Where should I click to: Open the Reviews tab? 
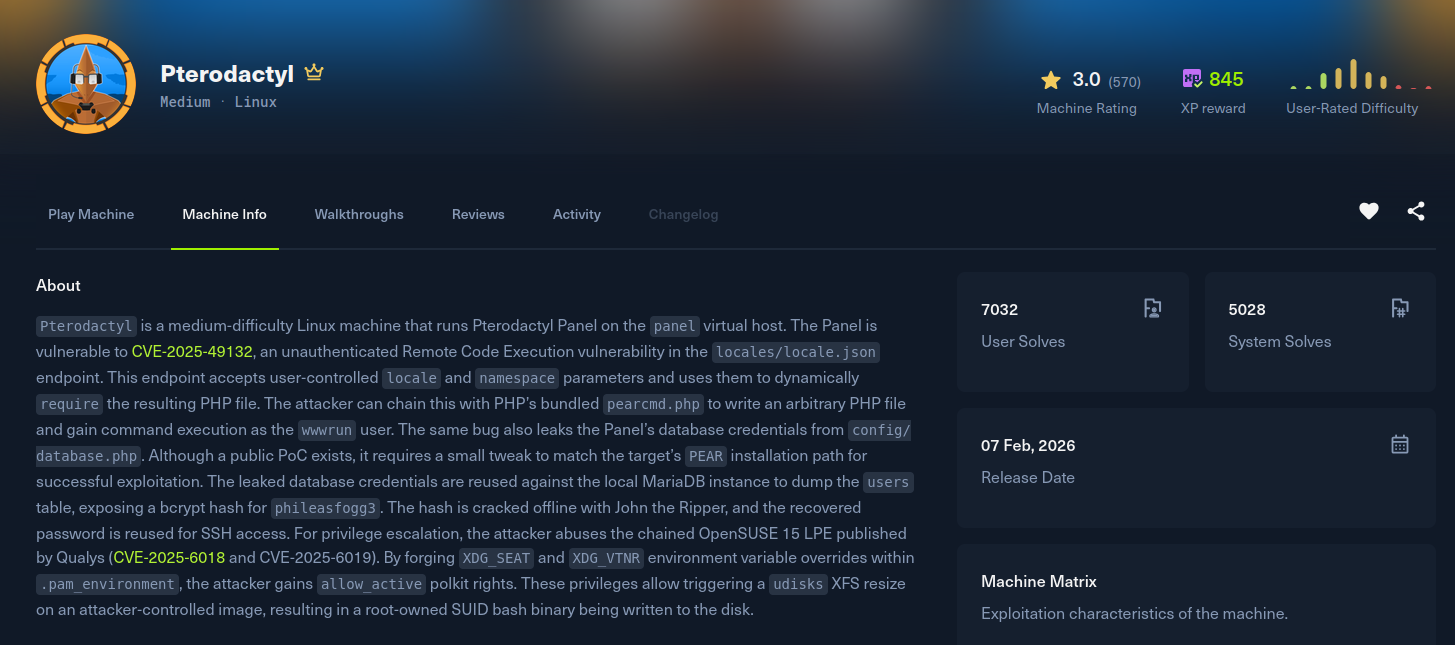coord(478,214)
